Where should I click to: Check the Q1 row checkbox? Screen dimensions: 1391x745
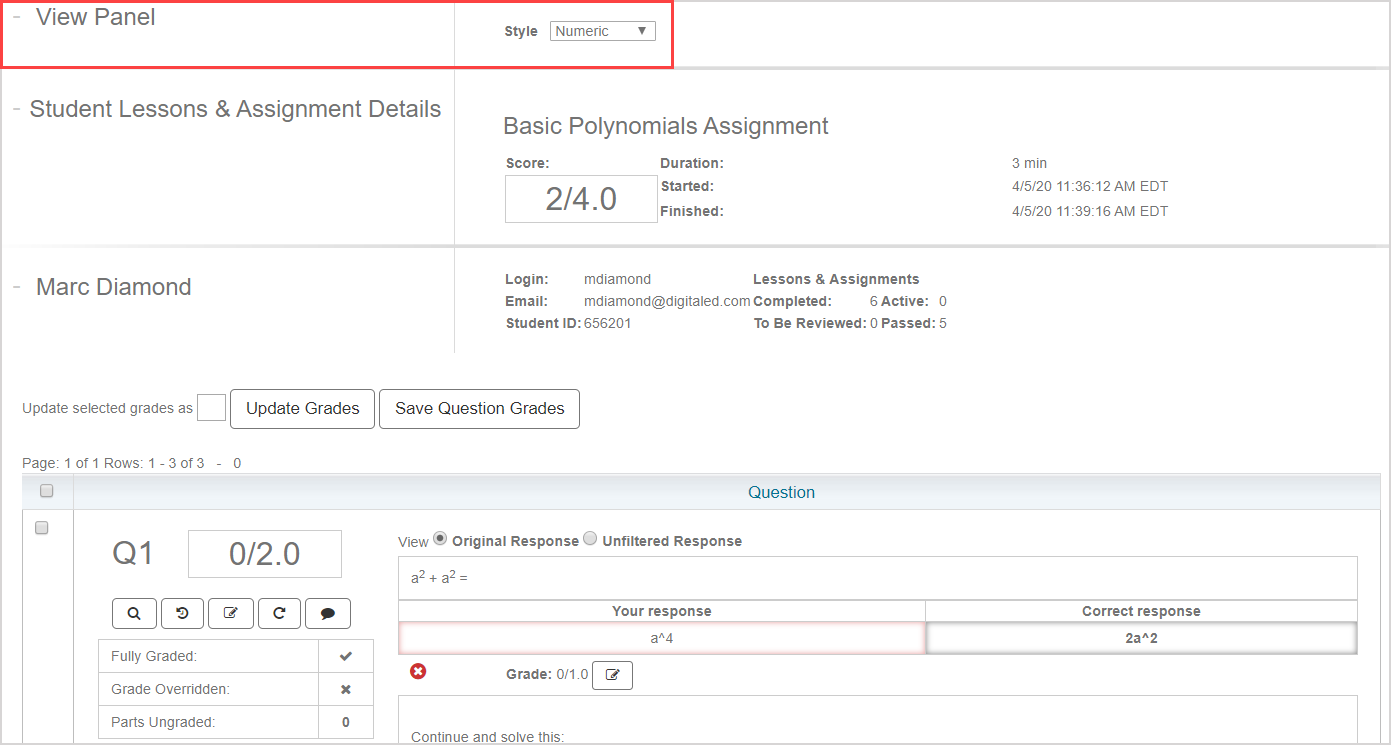pos(42,528)
